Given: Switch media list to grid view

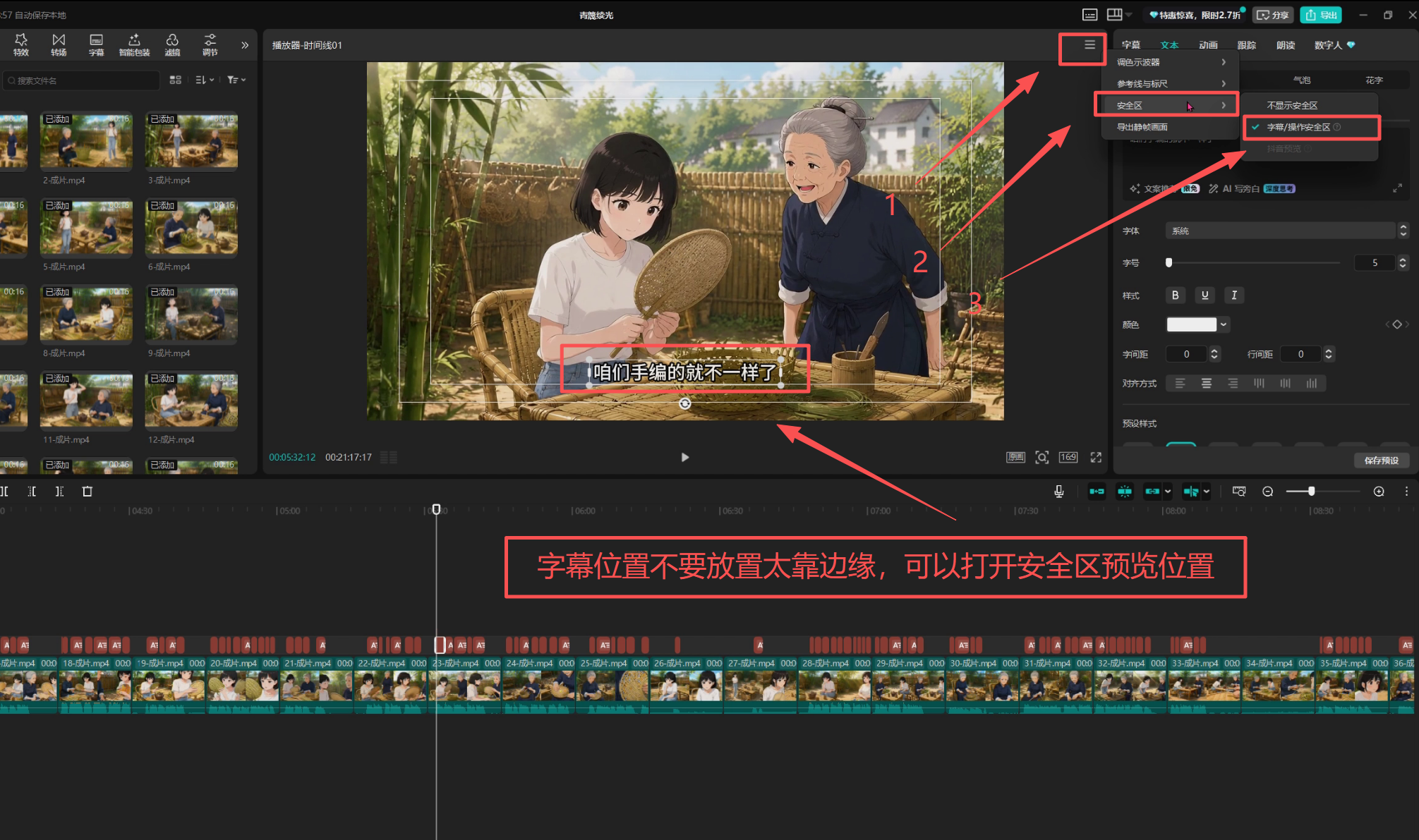Looking at the screenshot, I should [176, 80].
